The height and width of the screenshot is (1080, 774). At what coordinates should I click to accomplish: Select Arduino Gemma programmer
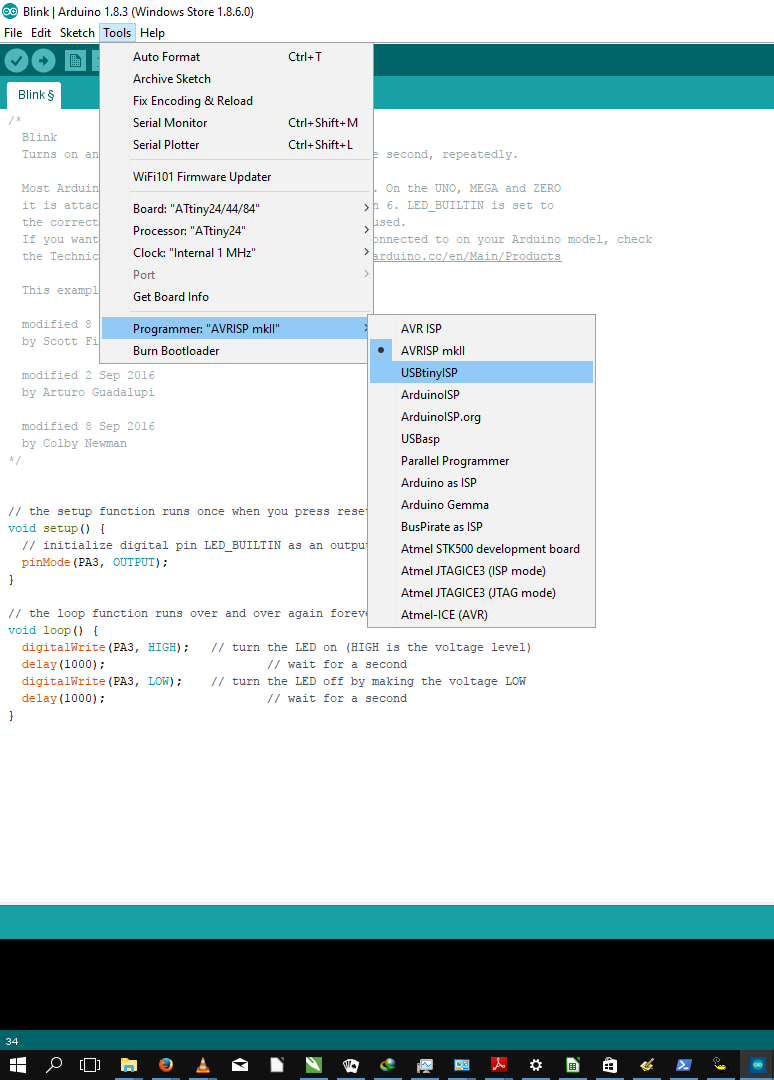[481, 505]
